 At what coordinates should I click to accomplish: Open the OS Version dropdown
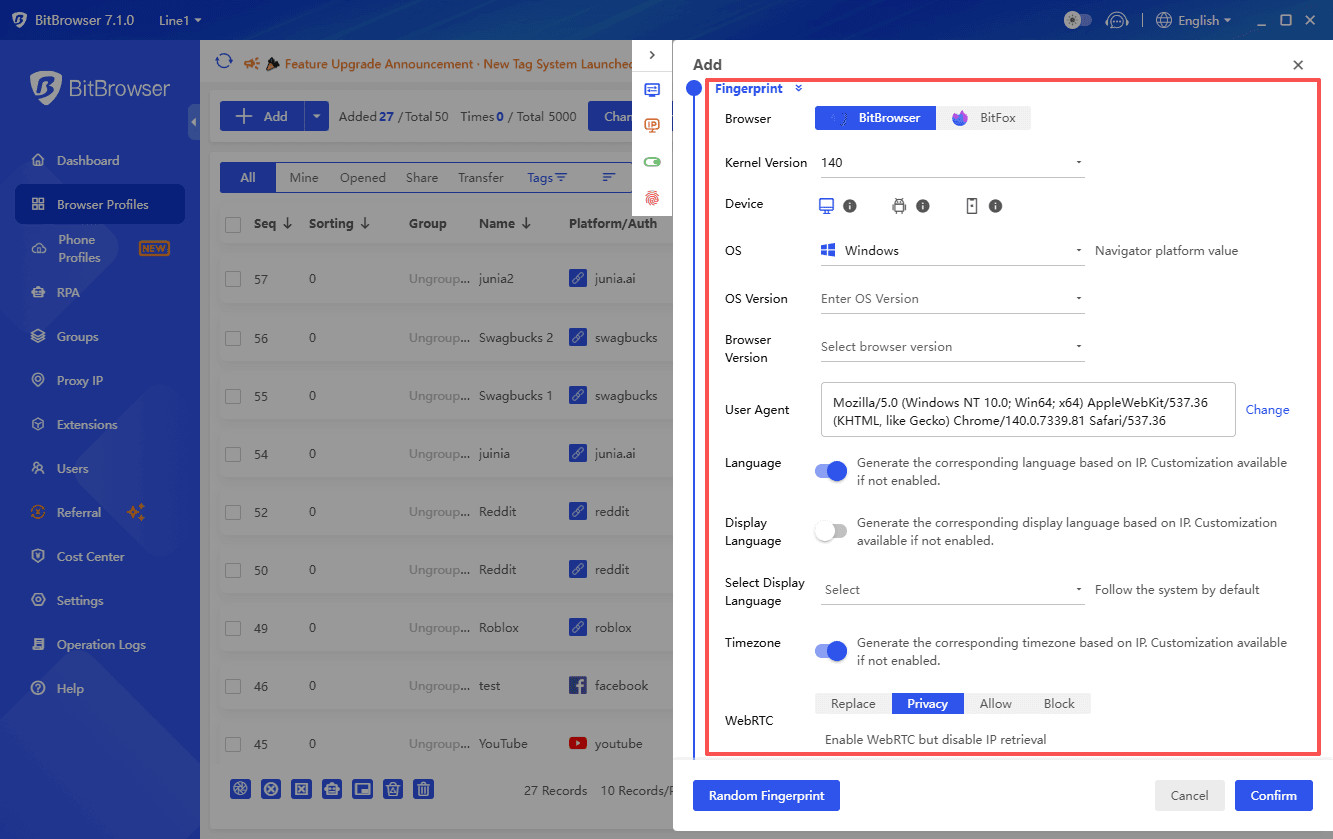tap(952, 299)
